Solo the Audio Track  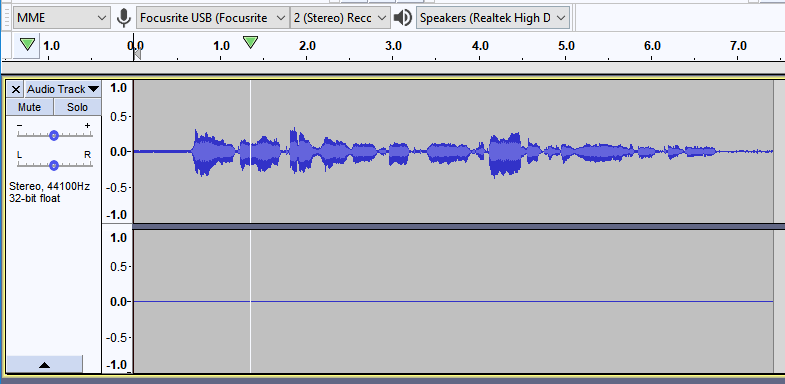click(x=77, y=107)
